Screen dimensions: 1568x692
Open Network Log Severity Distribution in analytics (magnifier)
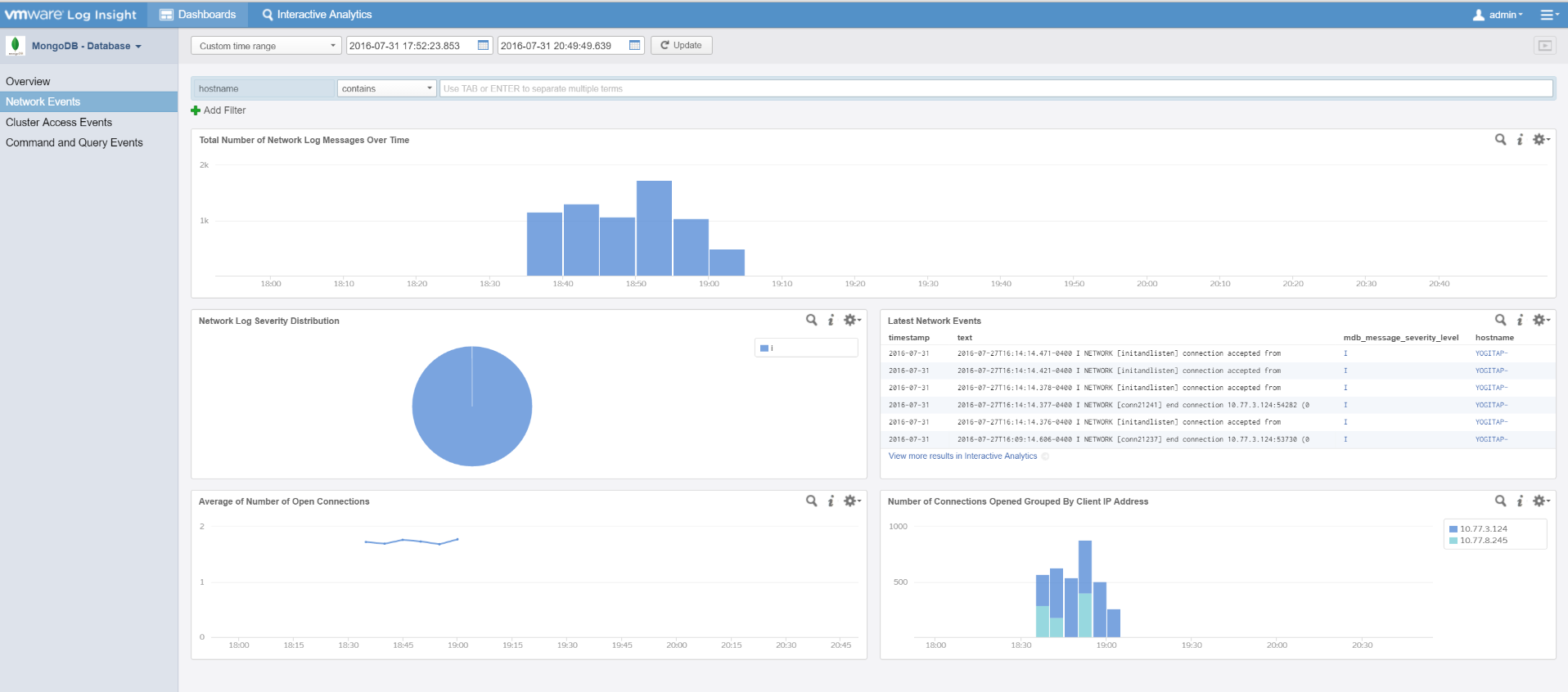click(x=811, y=321)
